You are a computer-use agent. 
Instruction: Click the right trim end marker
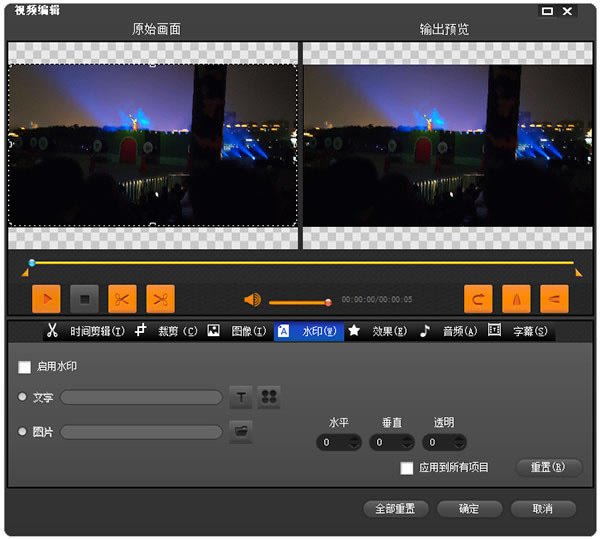click(579, 273)
